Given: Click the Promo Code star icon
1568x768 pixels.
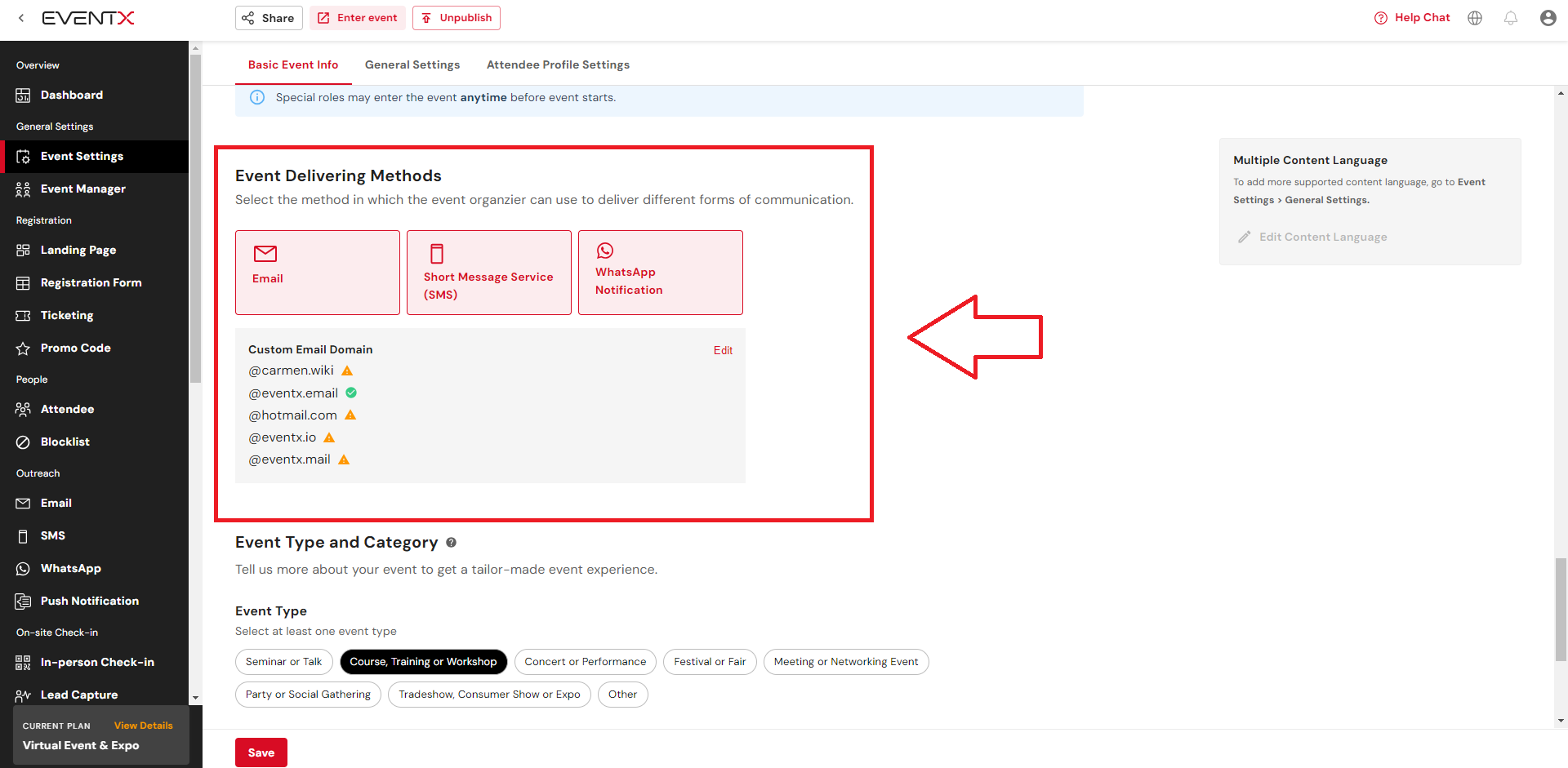Looking at the screenshot, I should click(x=23, y=348).
